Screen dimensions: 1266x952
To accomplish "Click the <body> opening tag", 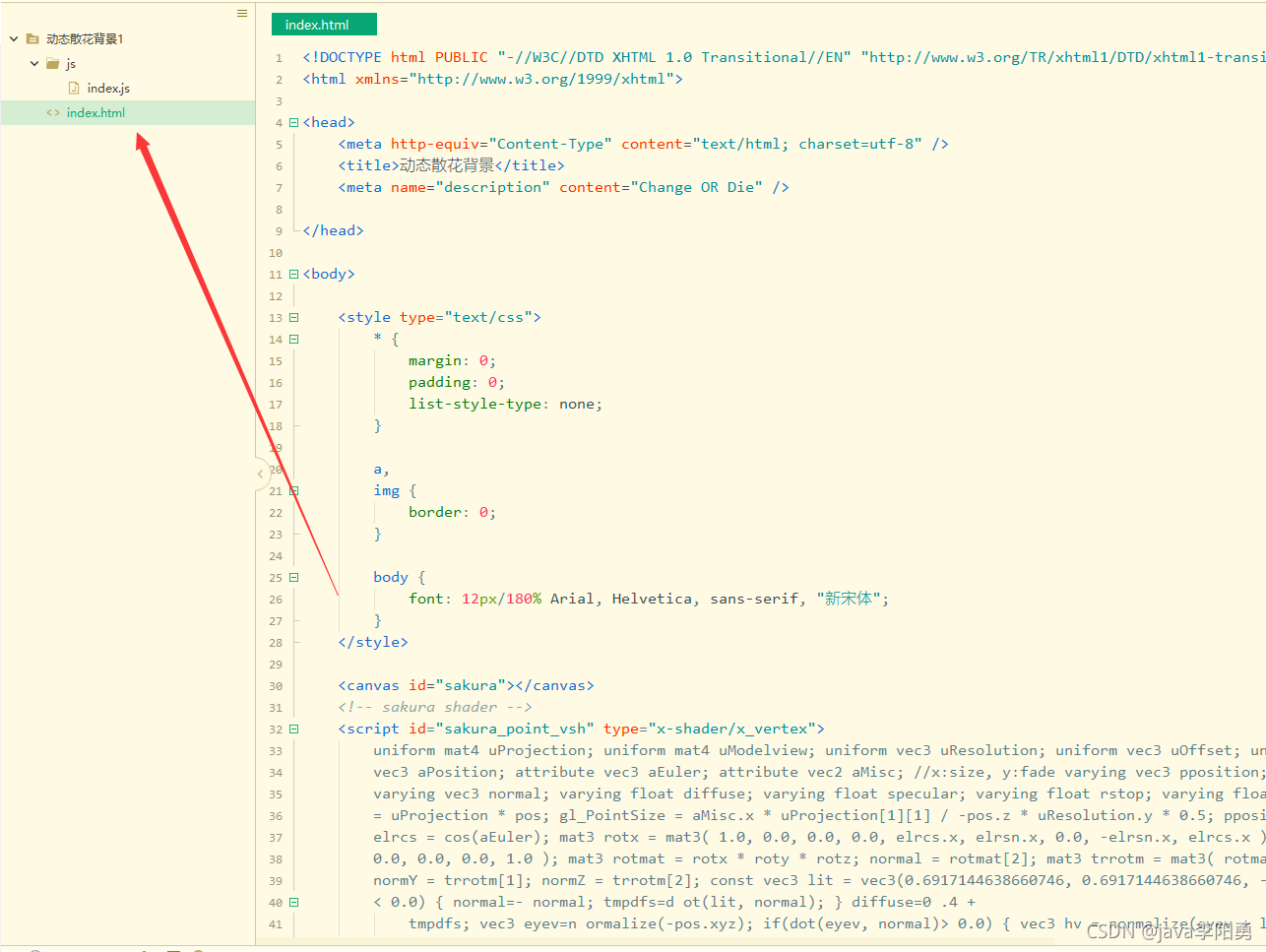I will (x=329, y=274).
